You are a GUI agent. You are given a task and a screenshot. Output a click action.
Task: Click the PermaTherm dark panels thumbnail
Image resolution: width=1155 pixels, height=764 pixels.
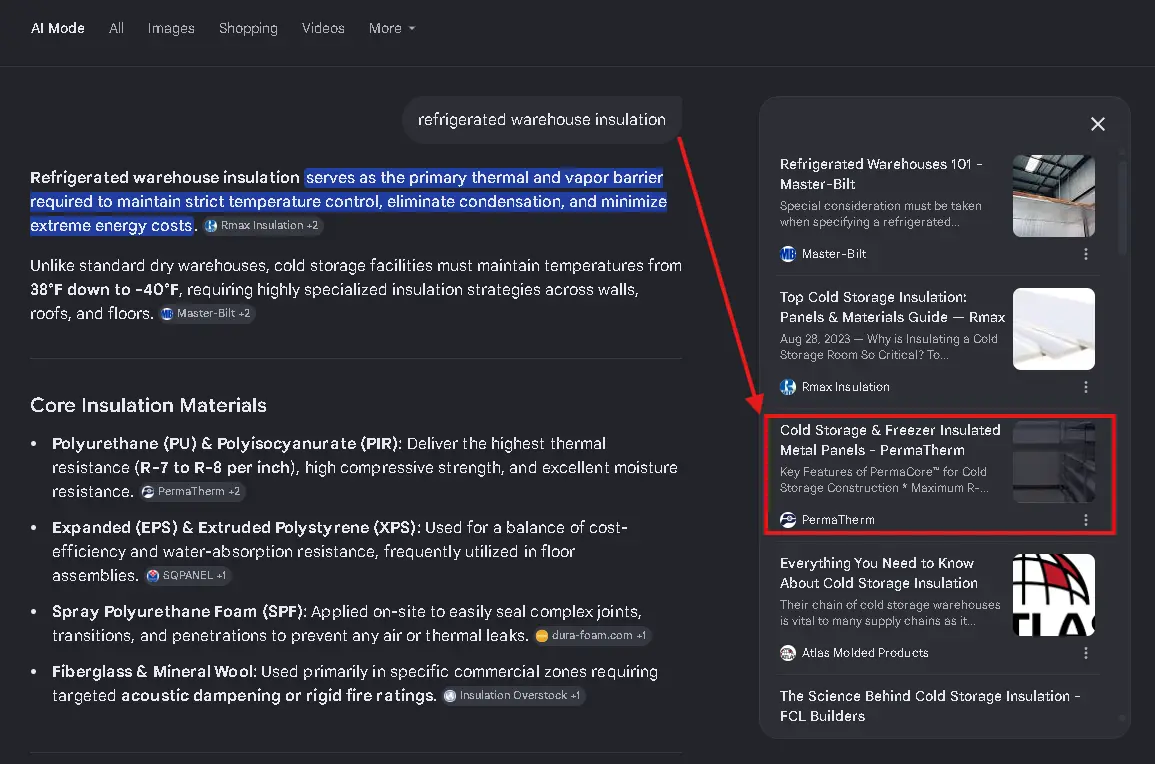tap(1053, 462)
